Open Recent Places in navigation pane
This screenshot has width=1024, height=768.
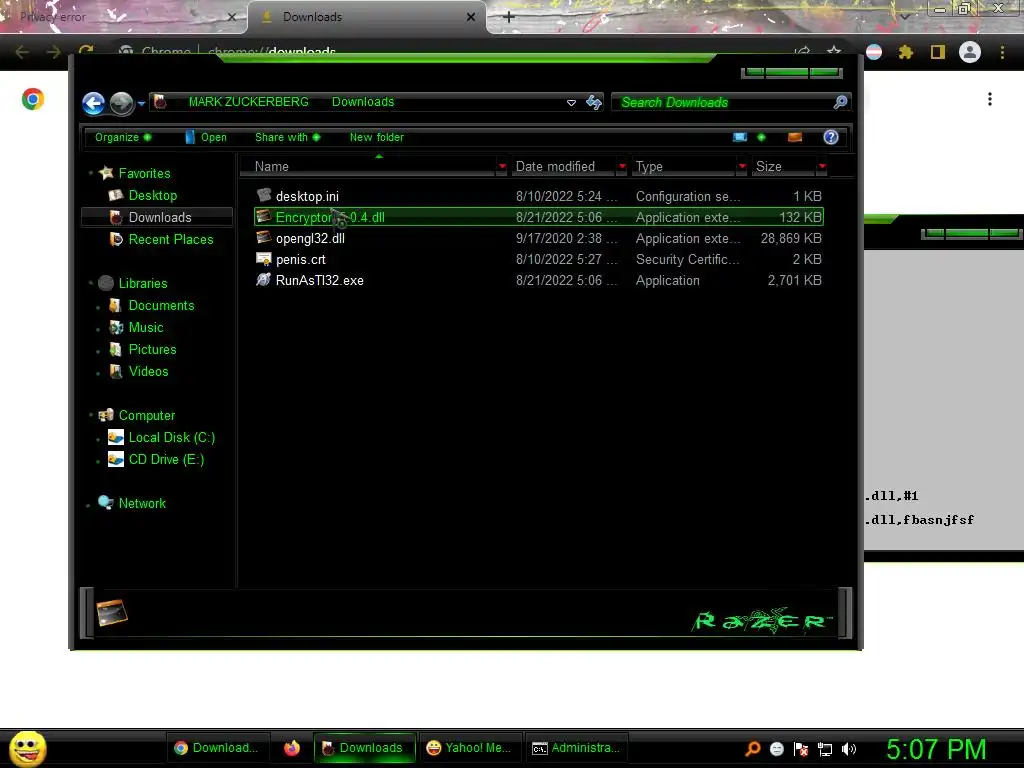pyautogui.click(x=171, y=239)
